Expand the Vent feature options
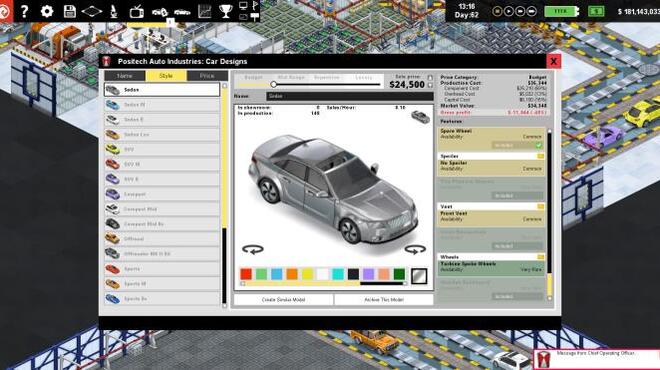 coord(540,207)
